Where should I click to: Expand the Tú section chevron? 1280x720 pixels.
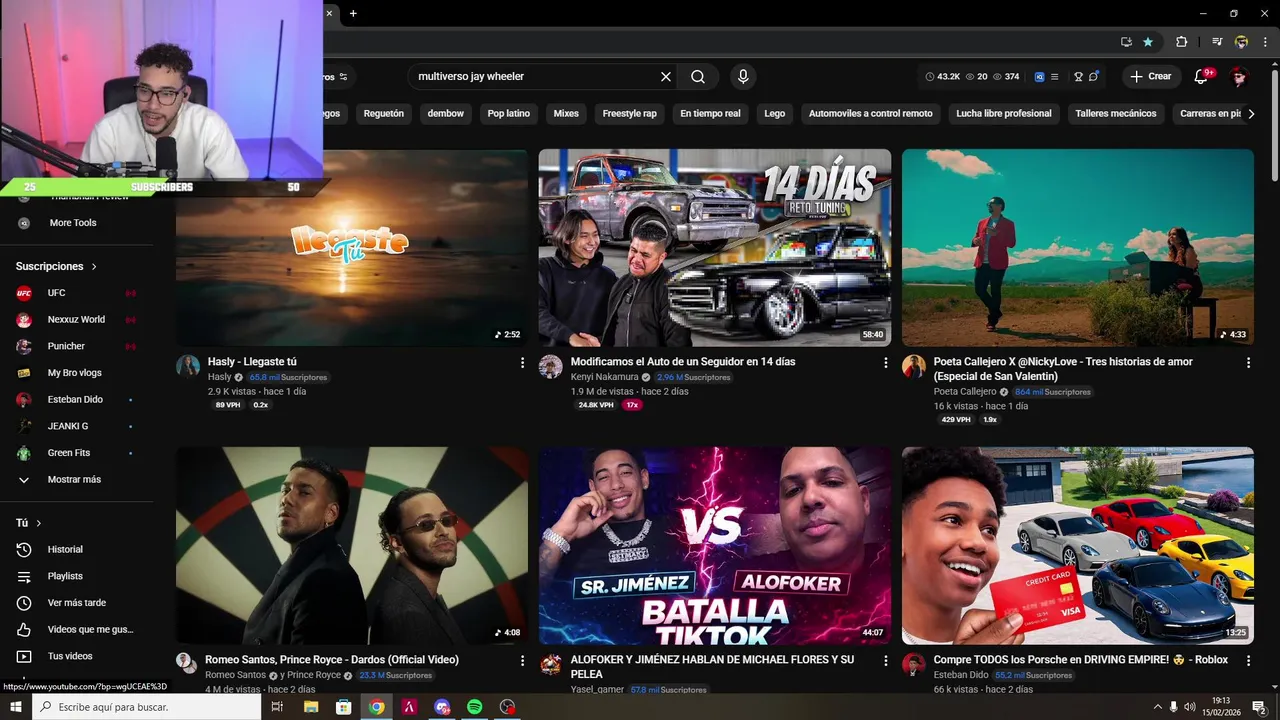[39, 523]
